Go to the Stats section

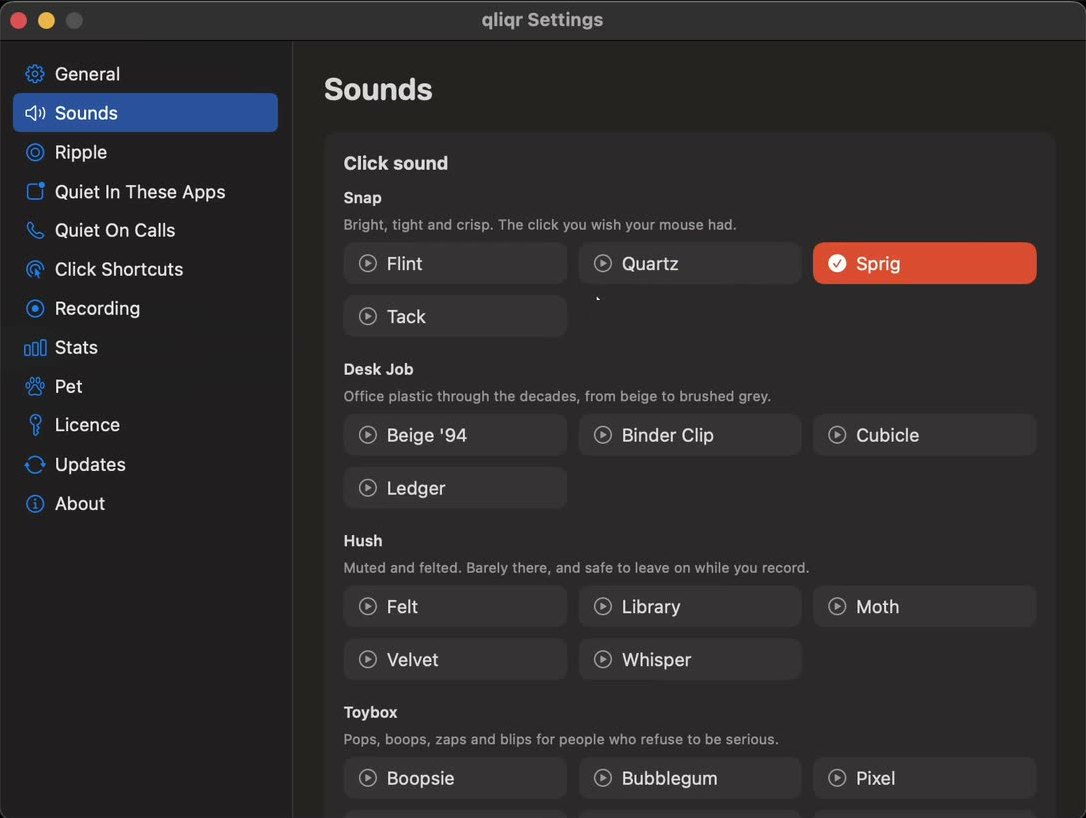point(145,348)
